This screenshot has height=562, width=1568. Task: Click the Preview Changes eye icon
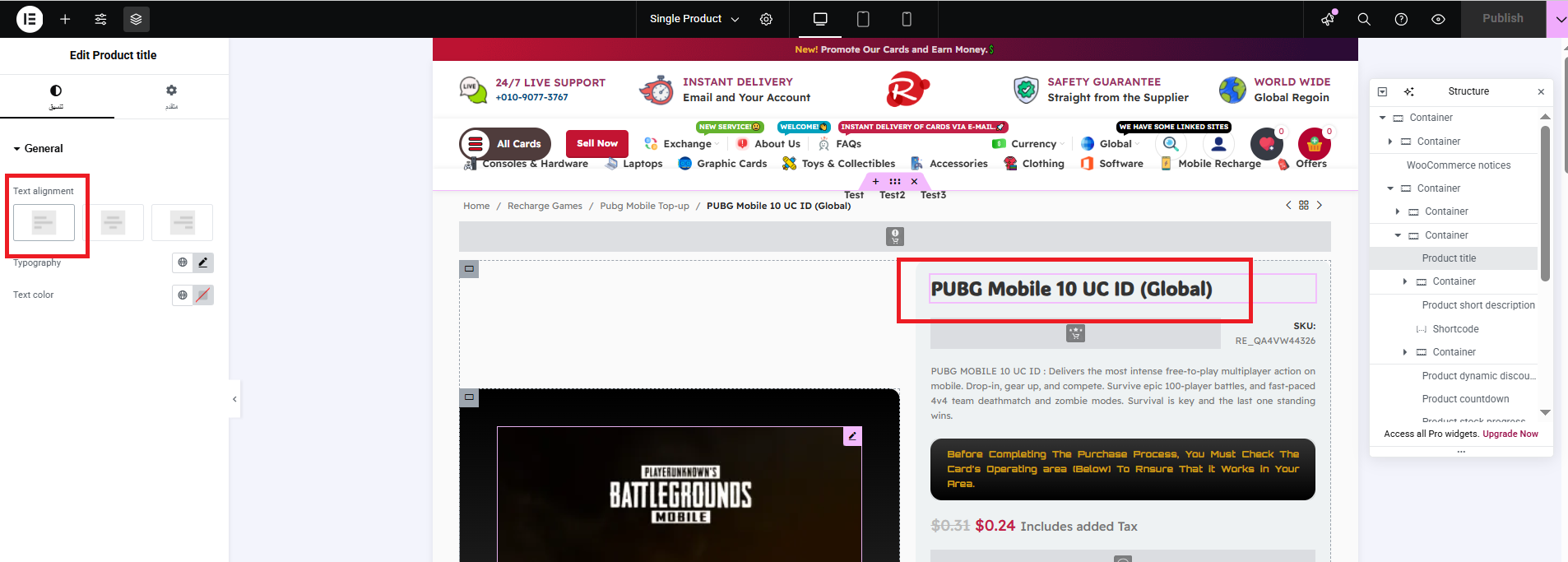[1438, 19]
